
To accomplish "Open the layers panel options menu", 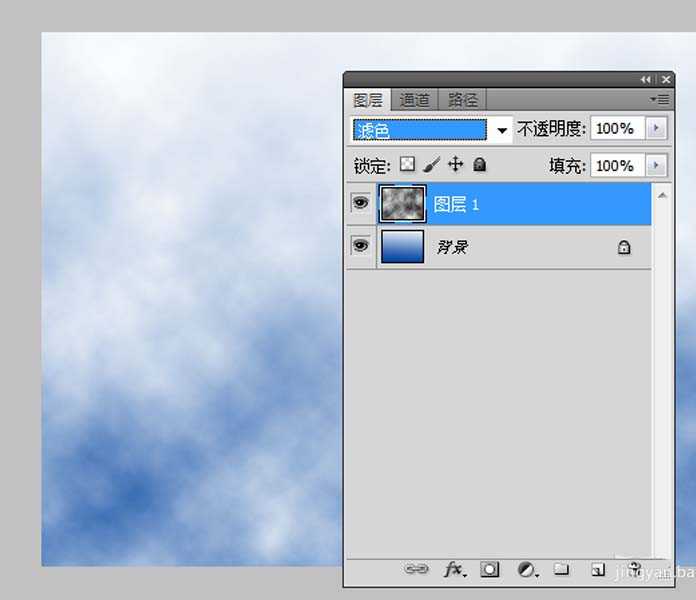I will pos(659,99).
